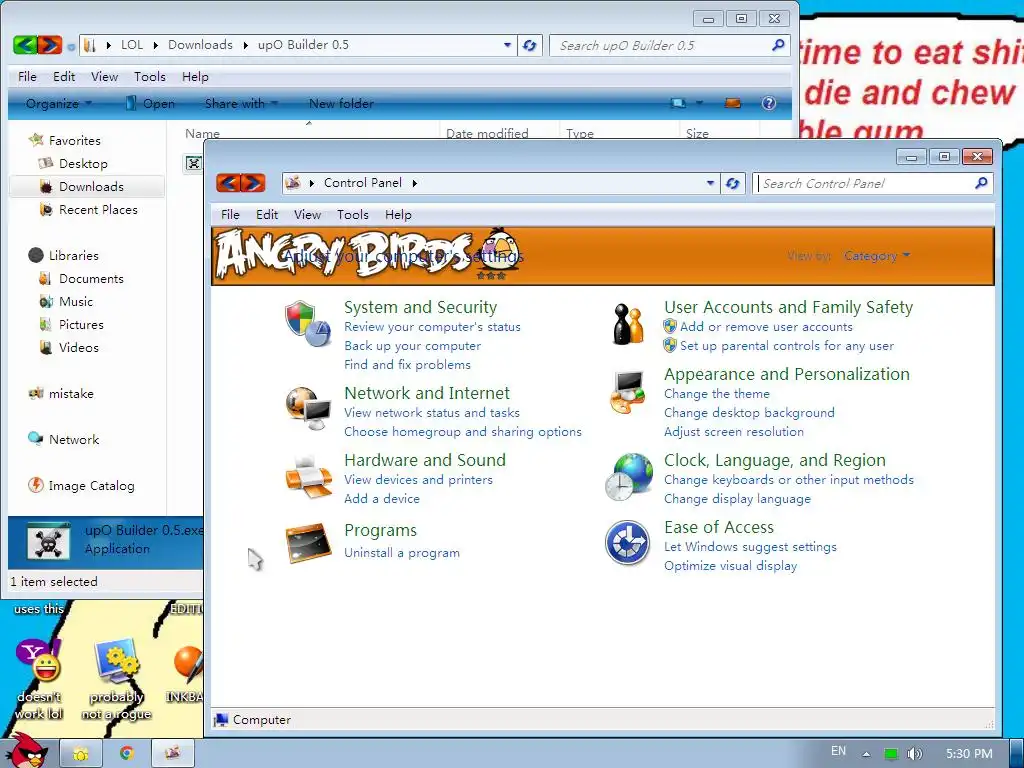1024x768 pixels.
Task: Open Organize dropdown in explorer toolbar
Action: pyautogui.click(x=59, y=103)
